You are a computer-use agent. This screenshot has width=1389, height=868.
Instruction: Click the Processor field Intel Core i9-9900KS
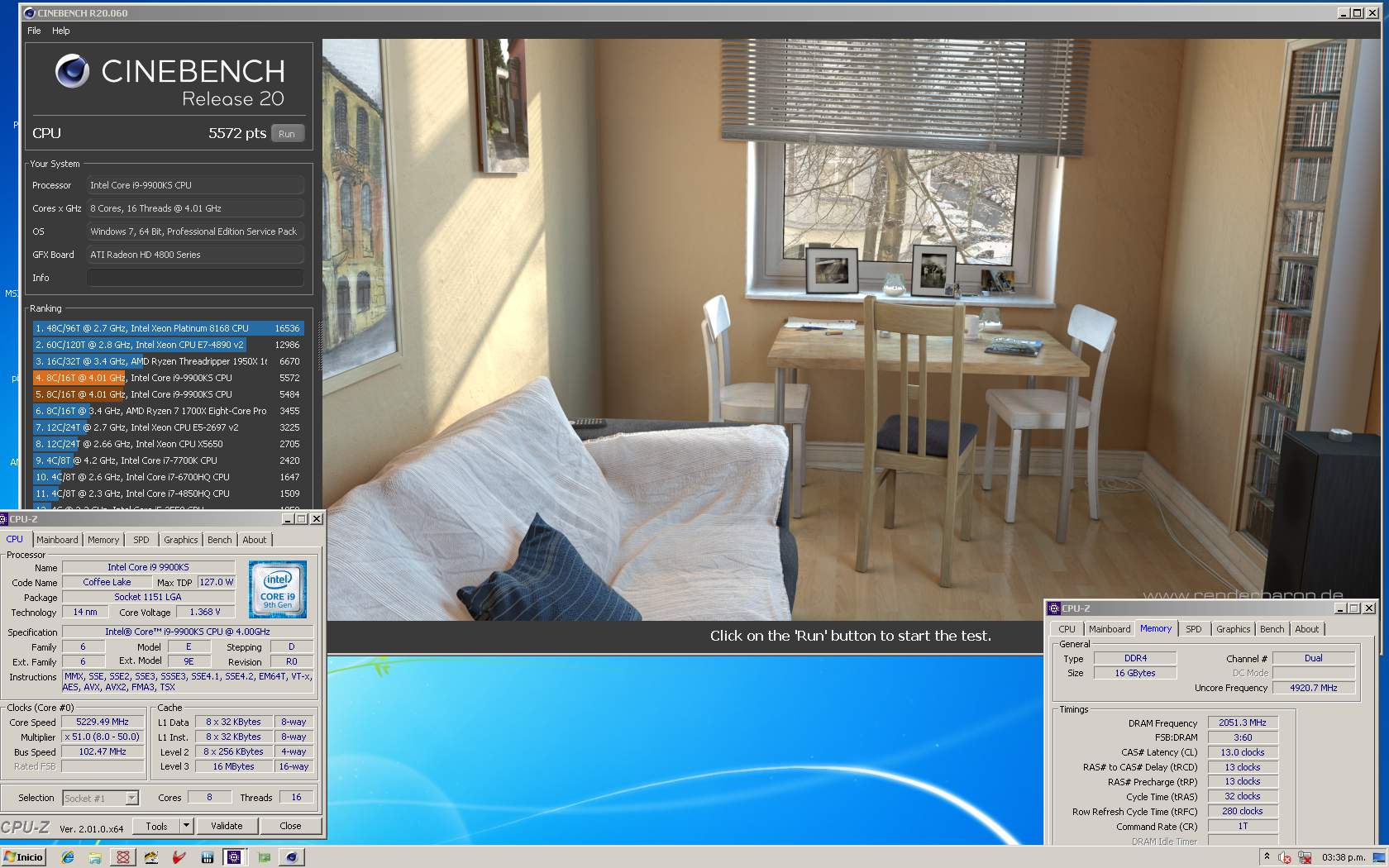(195, 185)
